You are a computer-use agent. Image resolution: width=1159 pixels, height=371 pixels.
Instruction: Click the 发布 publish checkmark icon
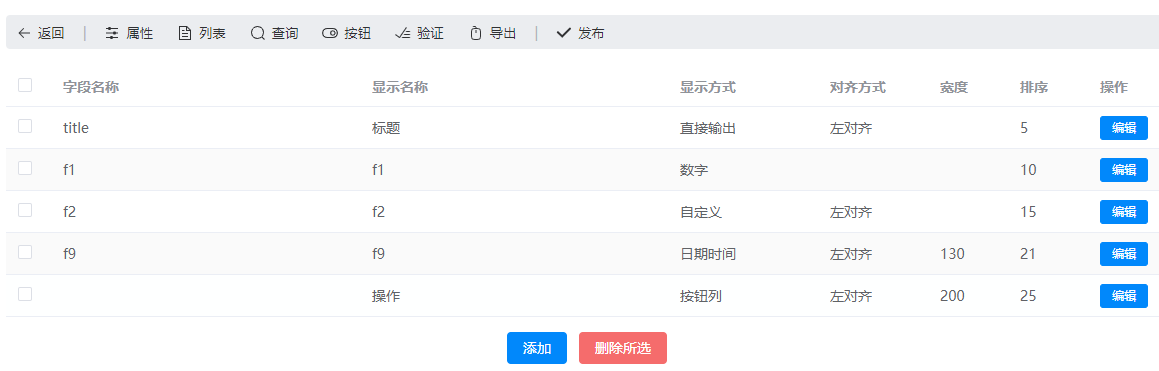click(x=563, y=33)
